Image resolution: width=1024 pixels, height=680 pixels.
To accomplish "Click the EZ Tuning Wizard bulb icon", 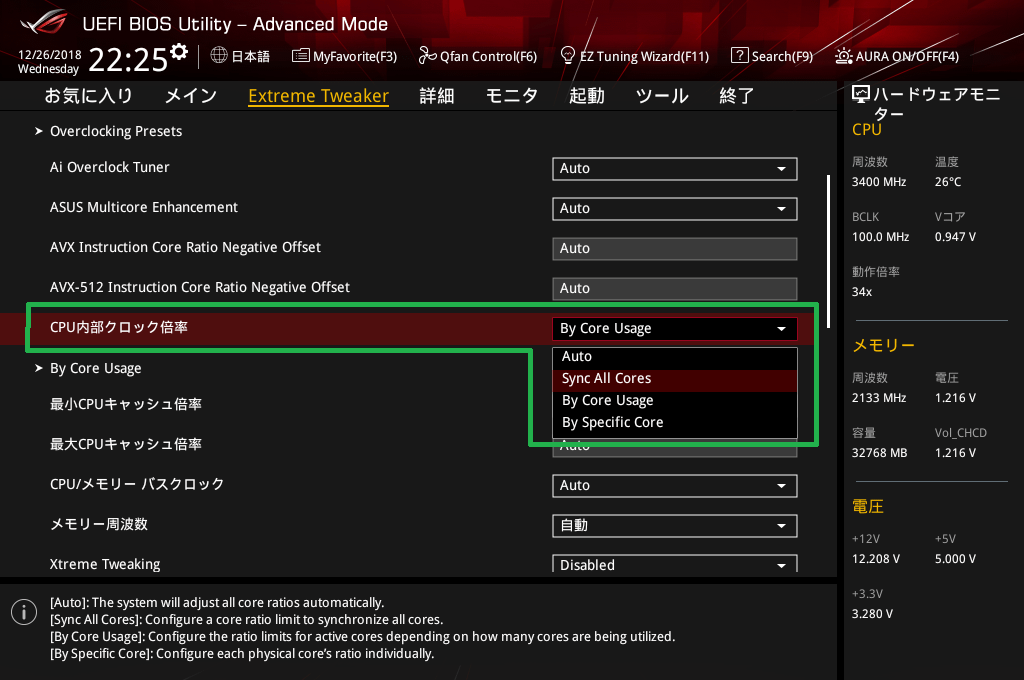I will coord(568,55).
